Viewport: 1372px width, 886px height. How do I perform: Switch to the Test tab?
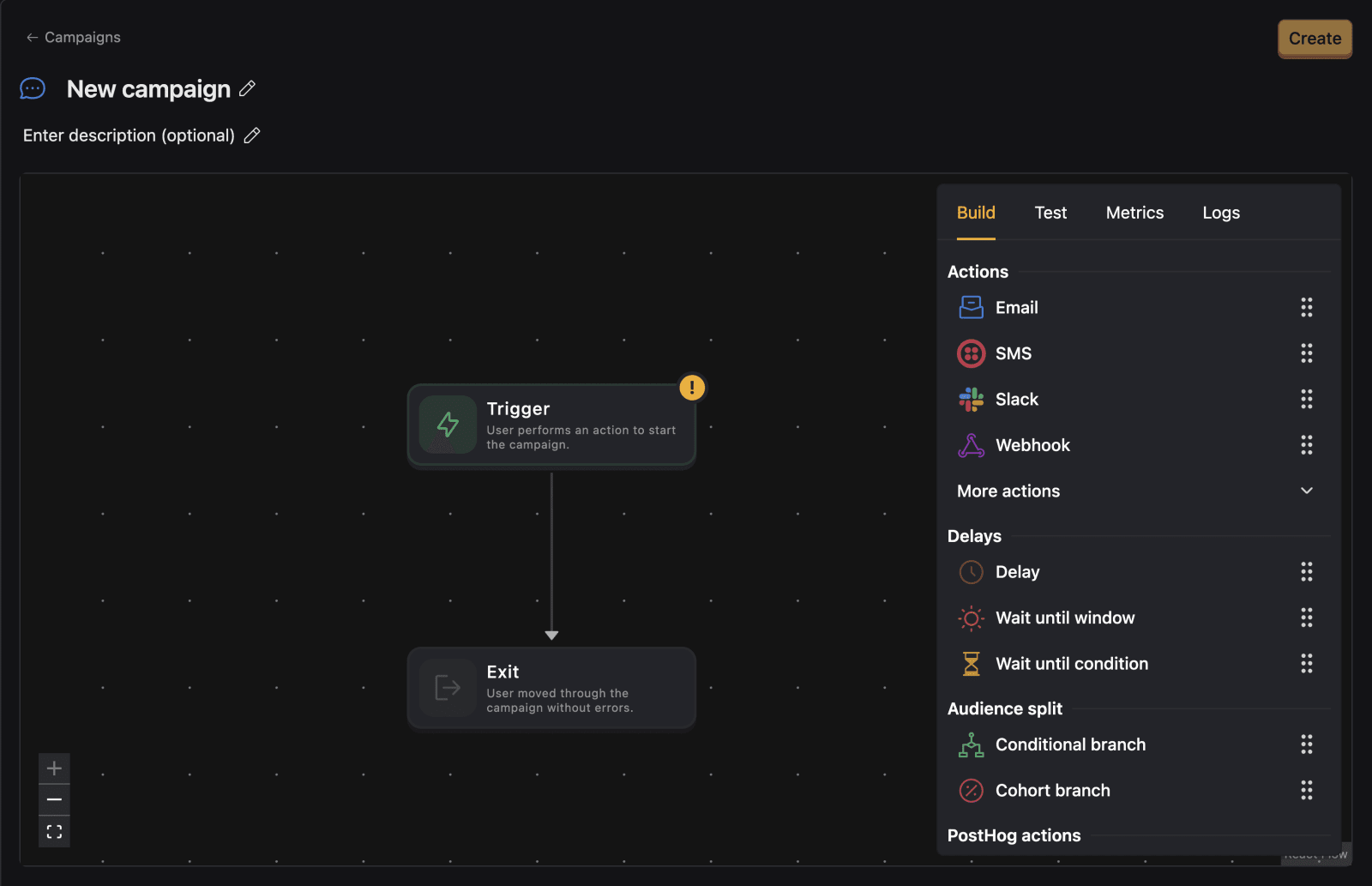click(x=1050, y=213)
